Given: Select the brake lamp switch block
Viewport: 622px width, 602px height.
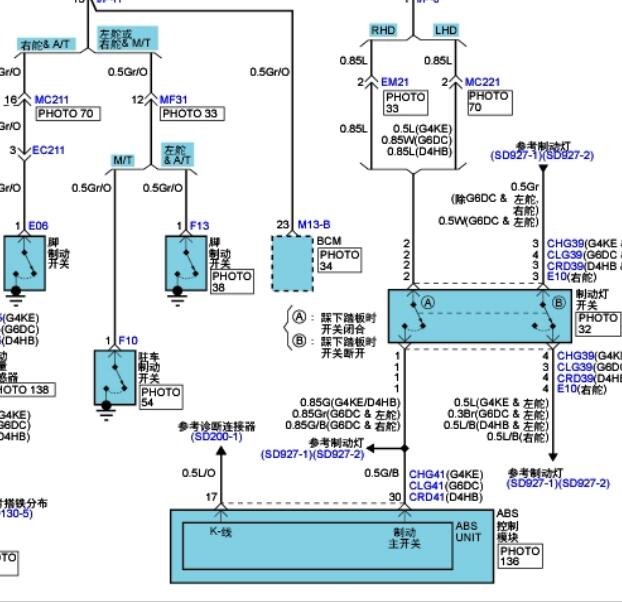Looking at the screenshot, I should [x=480, y=316].
